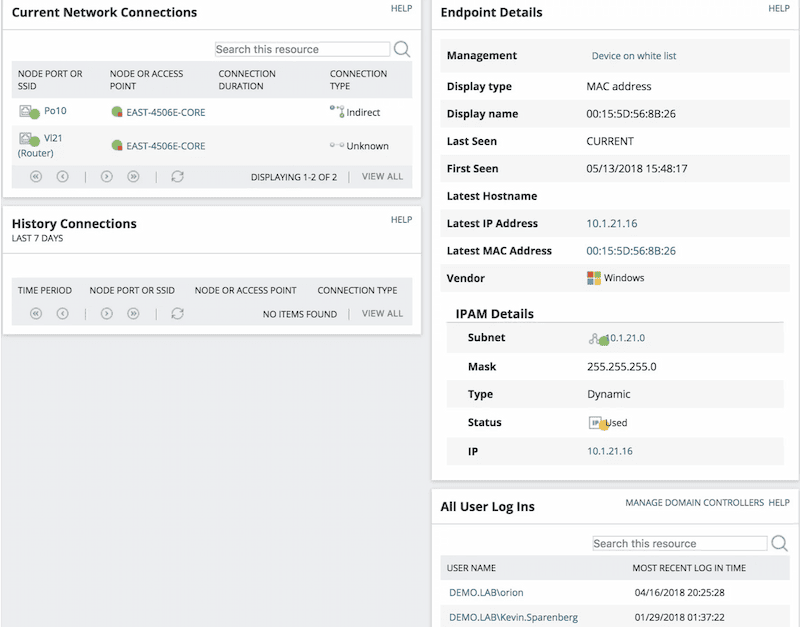The width and height of the screenshot is (800, 627).
Task: Click next page arrow in History Connections
Action: pos(106,313)
